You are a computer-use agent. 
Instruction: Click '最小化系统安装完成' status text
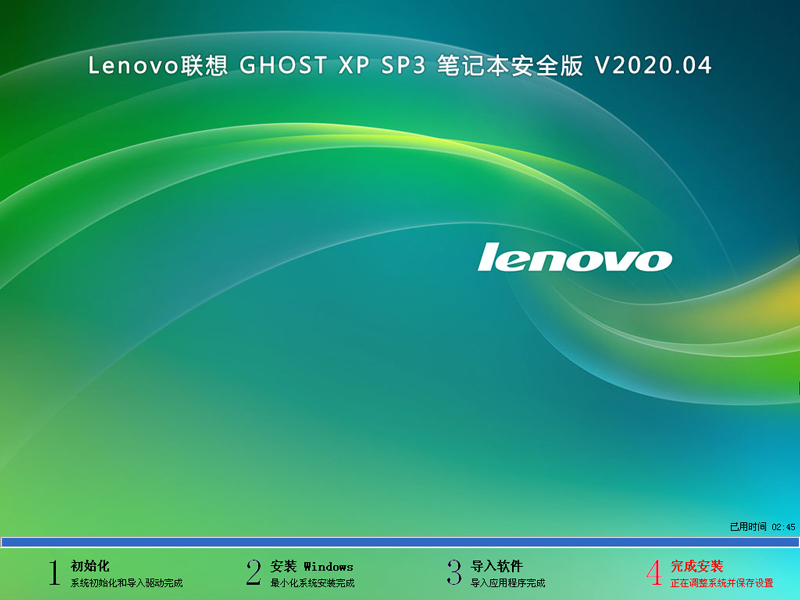[312, 583]
